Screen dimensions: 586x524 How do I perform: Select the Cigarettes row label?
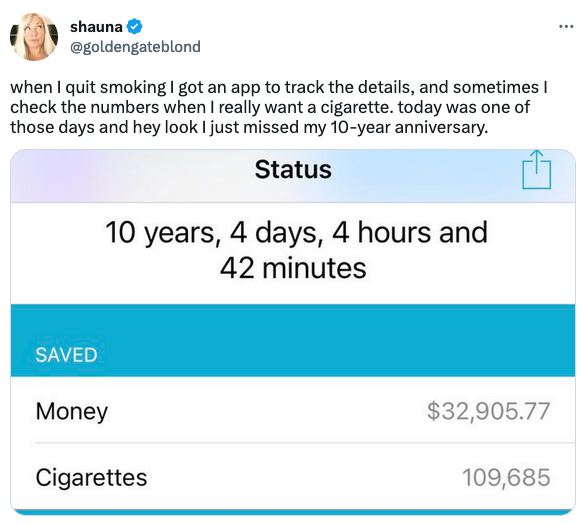pos(92,477)
